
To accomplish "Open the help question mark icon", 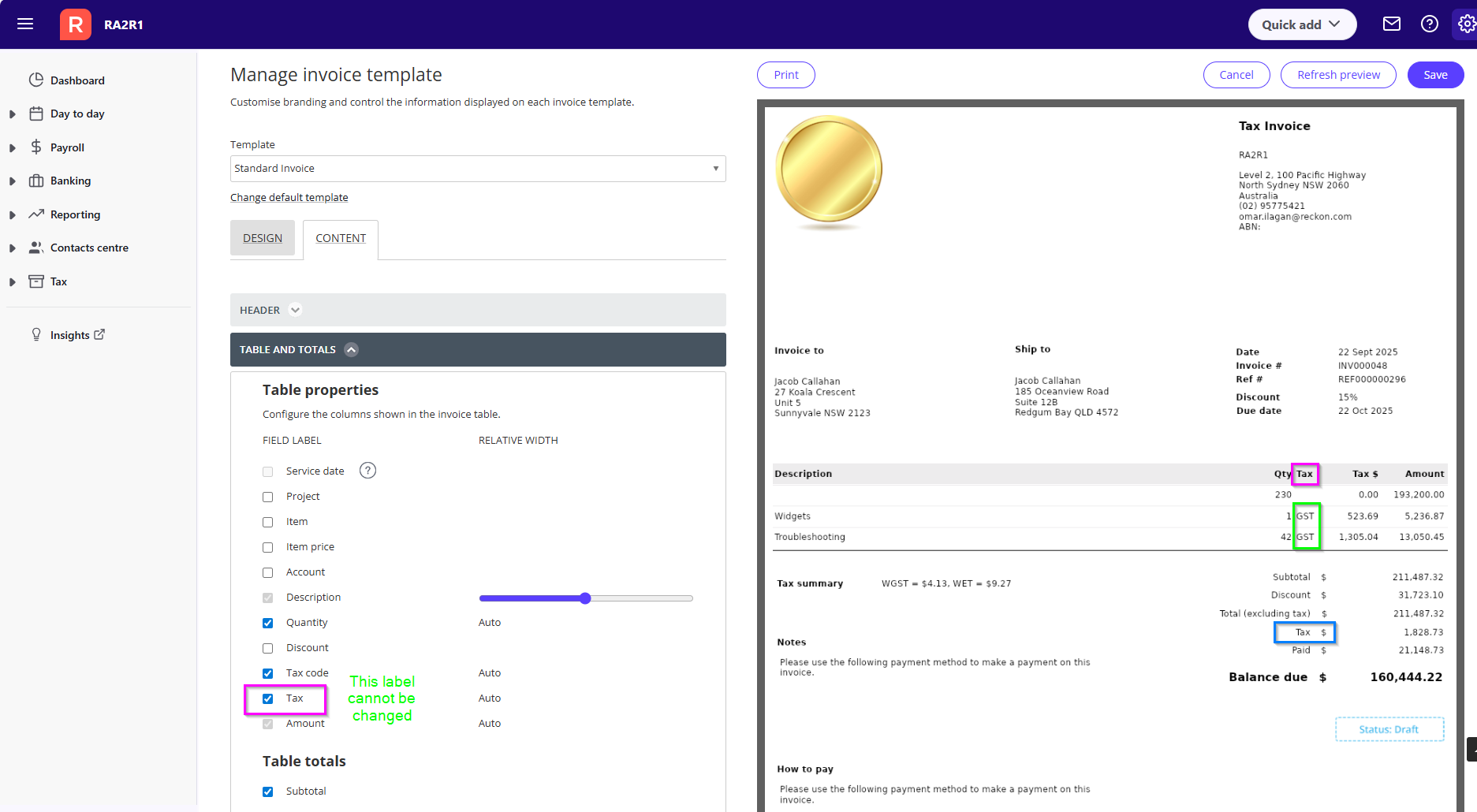I will 1430,24.
